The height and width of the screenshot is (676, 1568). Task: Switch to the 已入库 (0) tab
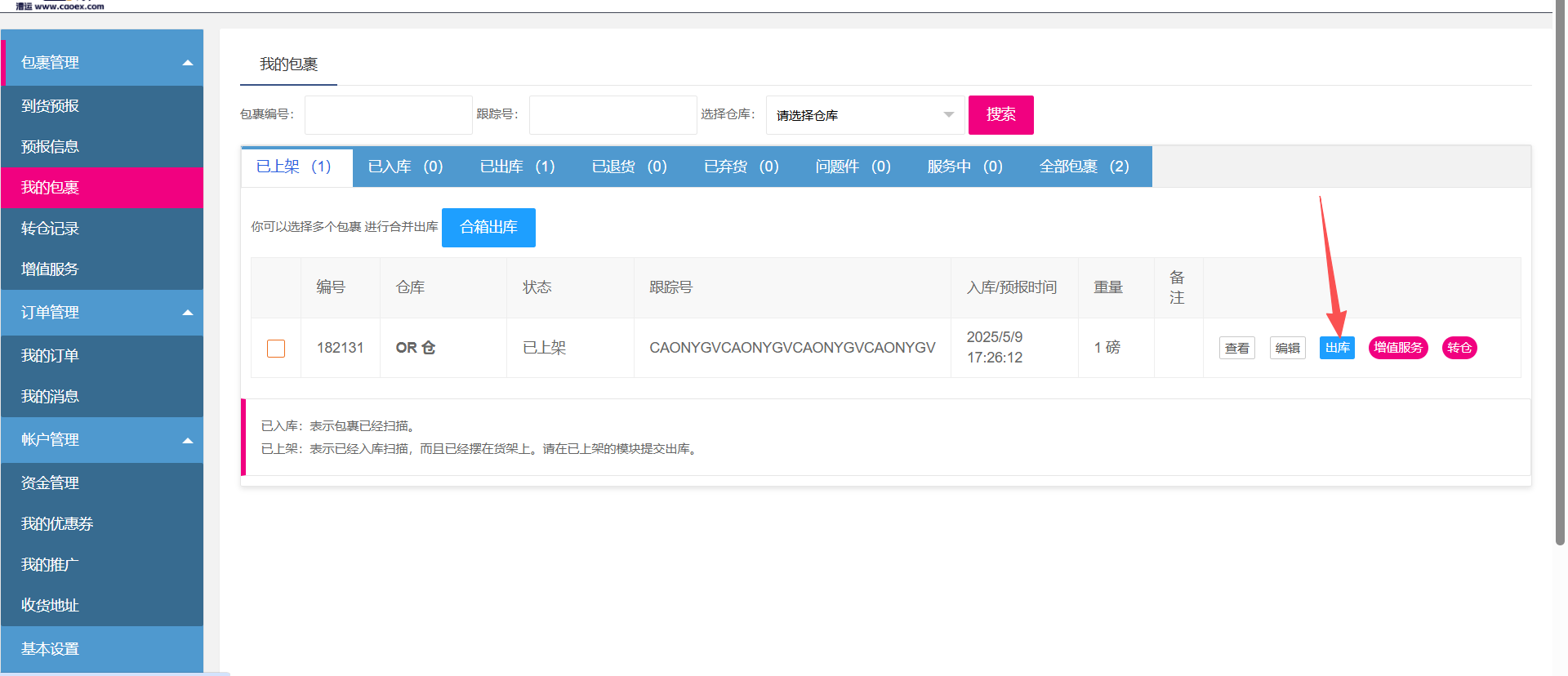pyautogui.click(x=405, y=167)
